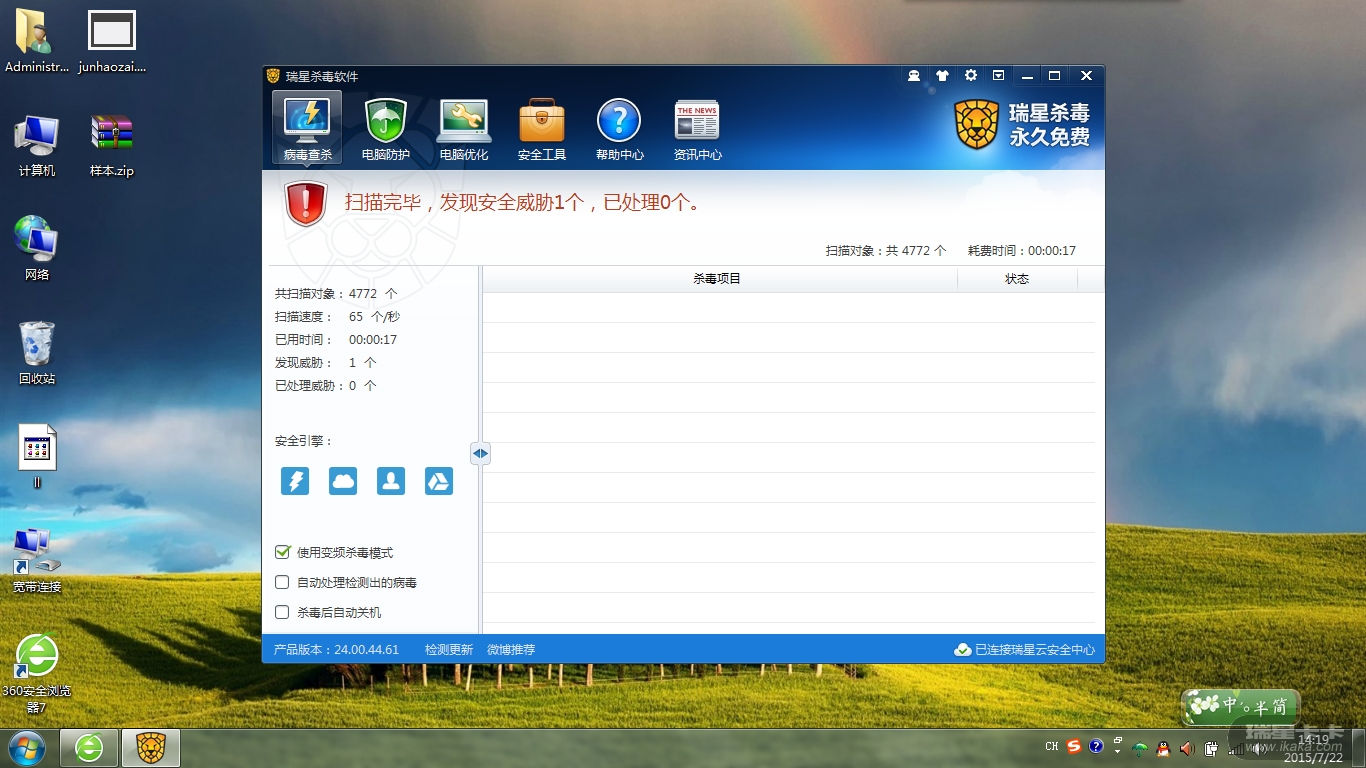Click the power plug battery tray icon

click(1211, 748)
